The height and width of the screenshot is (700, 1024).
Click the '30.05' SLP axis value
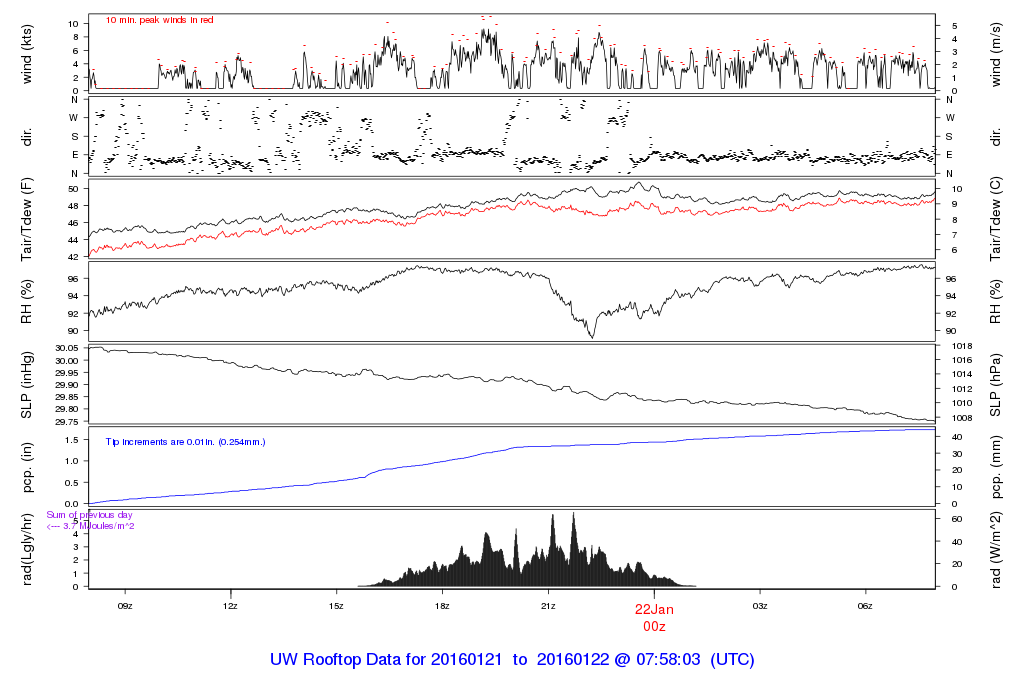(x=67, y=349)
